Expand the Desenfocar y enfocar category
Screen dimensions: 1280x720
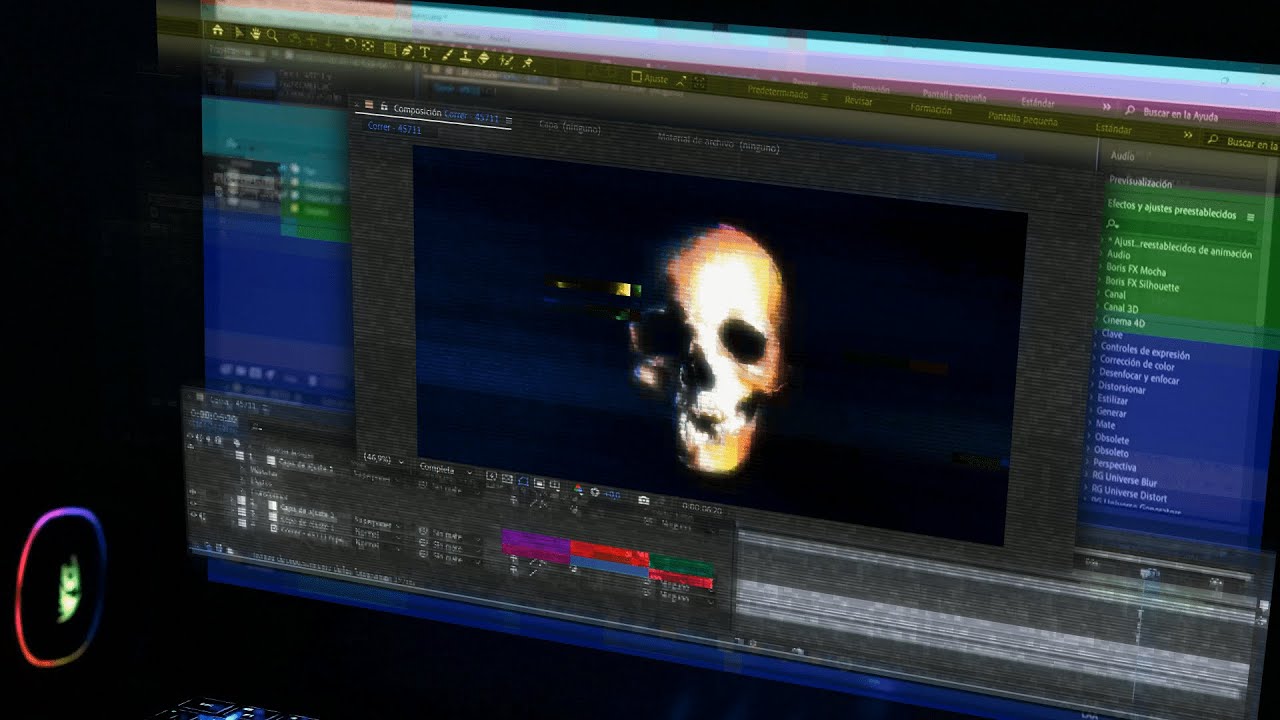click(1138, 378)
